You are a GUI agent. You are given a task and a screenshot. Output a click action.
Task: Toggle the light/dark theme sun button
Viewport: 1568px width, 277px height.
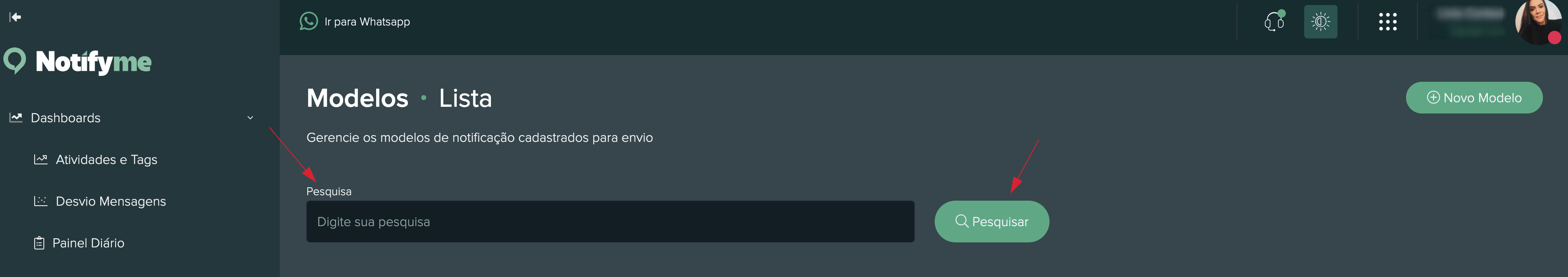(x=1320, y=22)
